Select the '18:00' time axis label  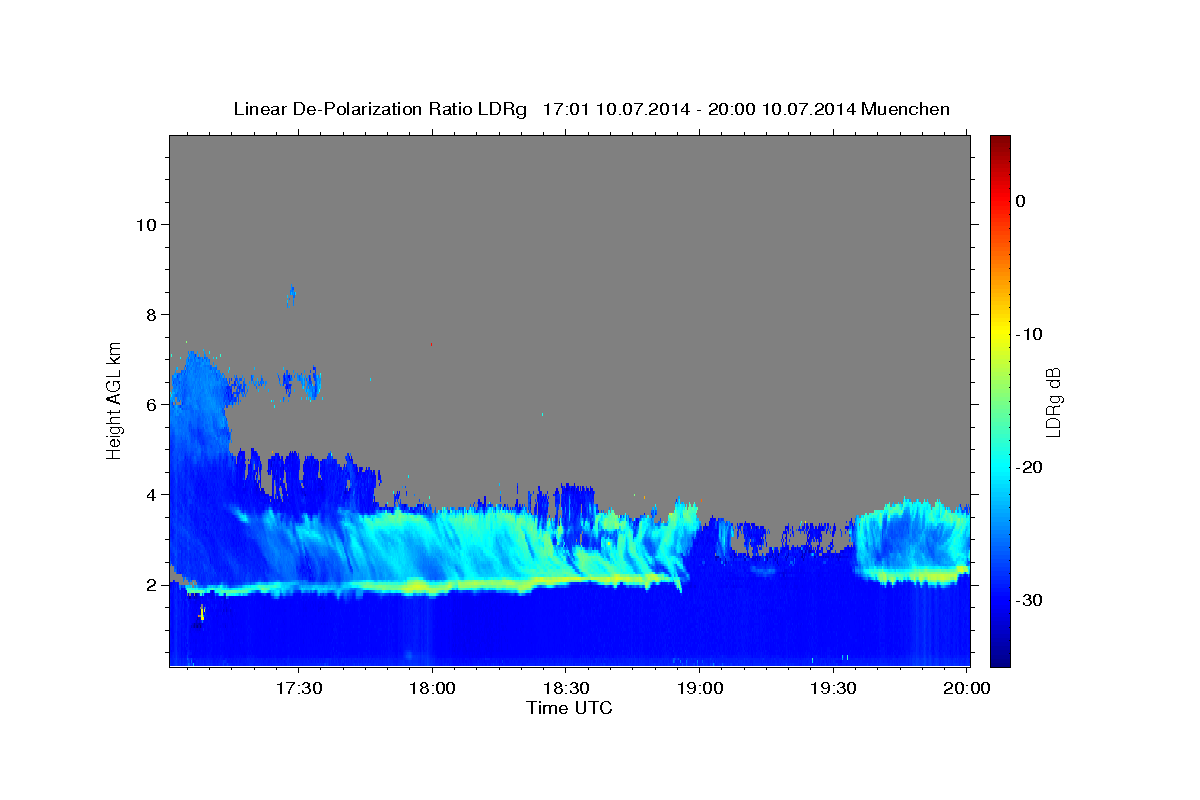coord(432,689)
